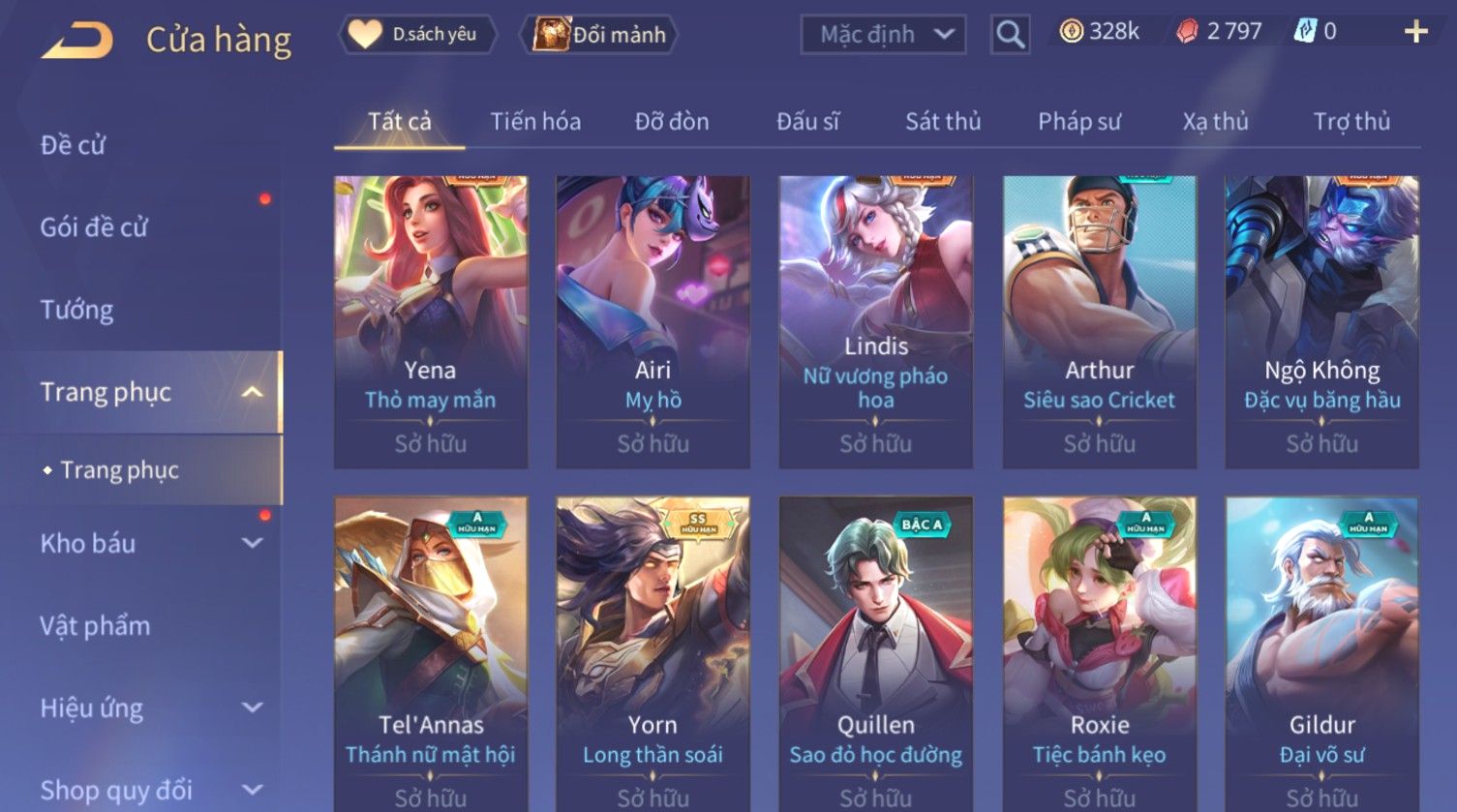The width and height of the screenshot is (1457, 812).
Task: Tap the gold coin 328k icon
Action: click(x=1071, y=32)
